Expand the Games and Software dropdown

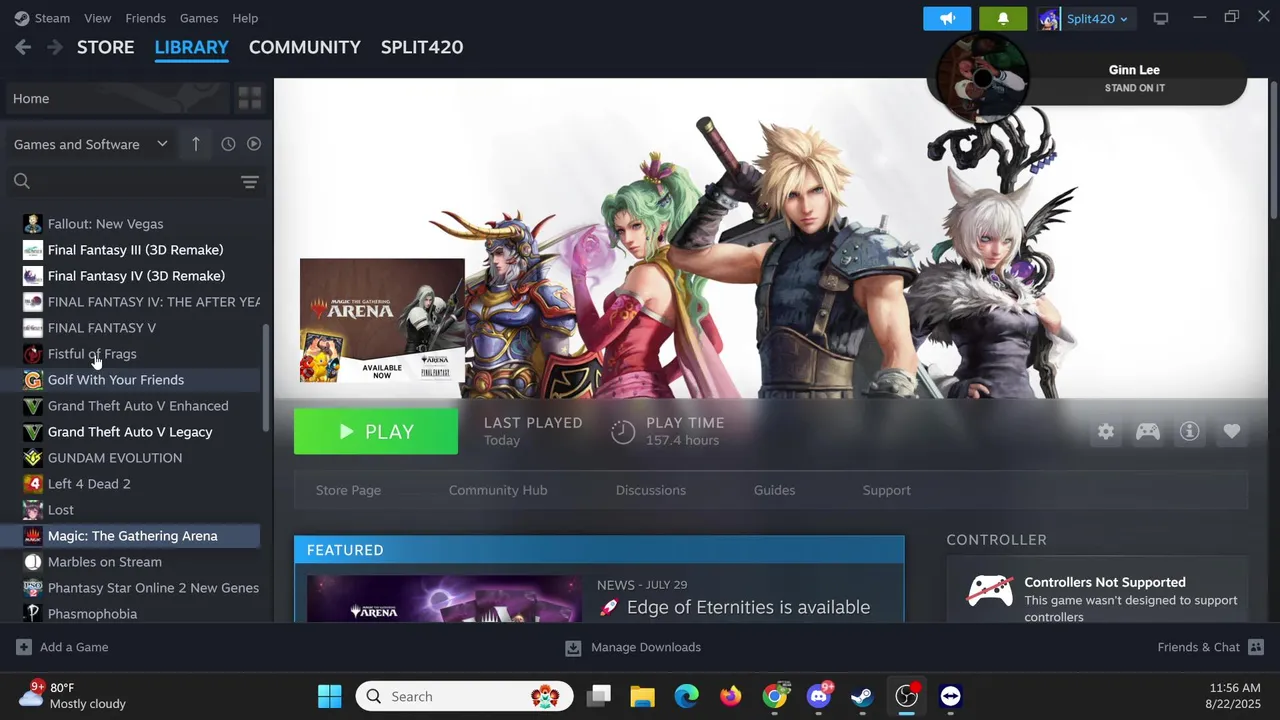point(91,144)
